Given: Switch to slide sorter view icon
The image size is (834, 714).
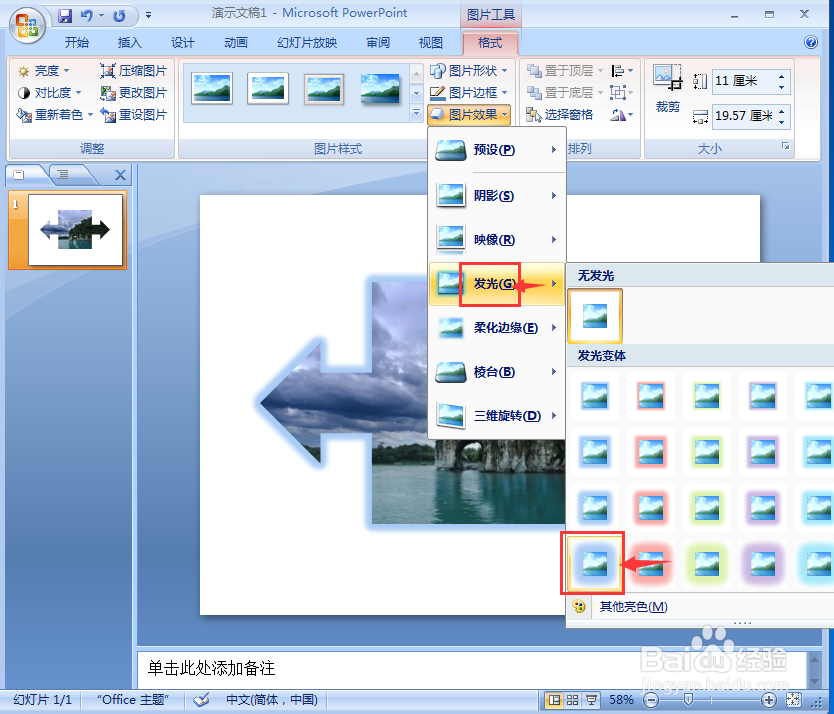Looking at the screenshot, I should coord(572,700).
